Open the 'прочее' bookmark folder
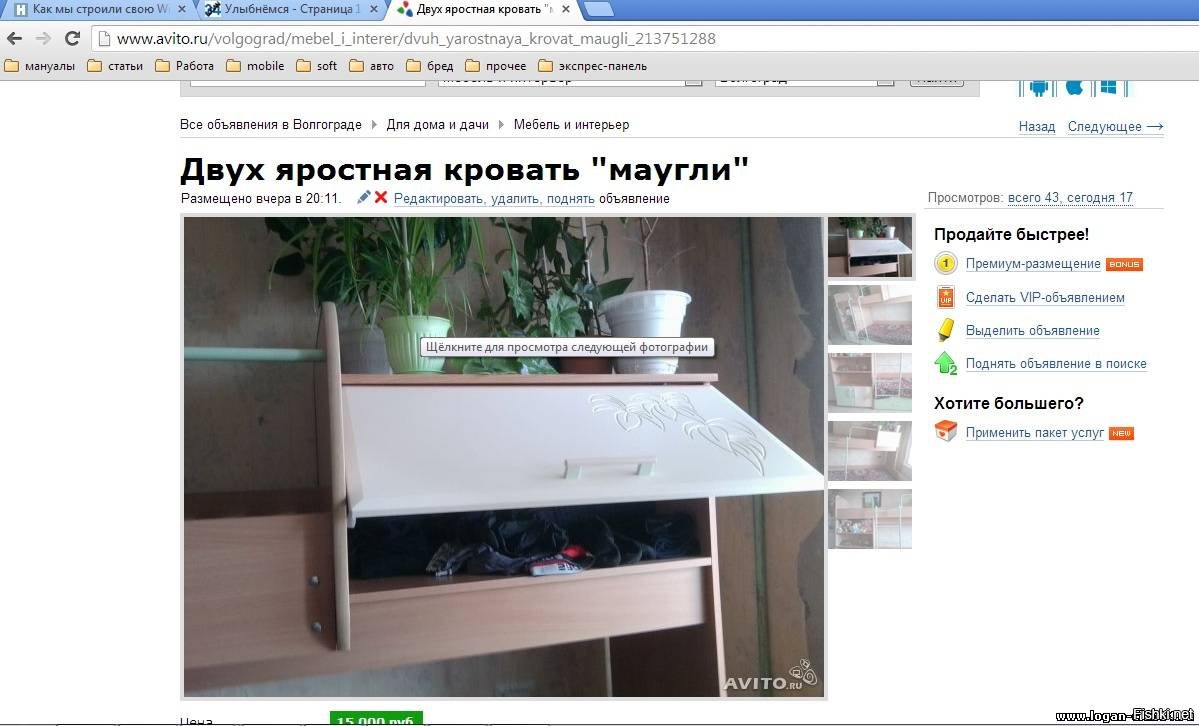 pyautogui.click(x=496, y=66)
